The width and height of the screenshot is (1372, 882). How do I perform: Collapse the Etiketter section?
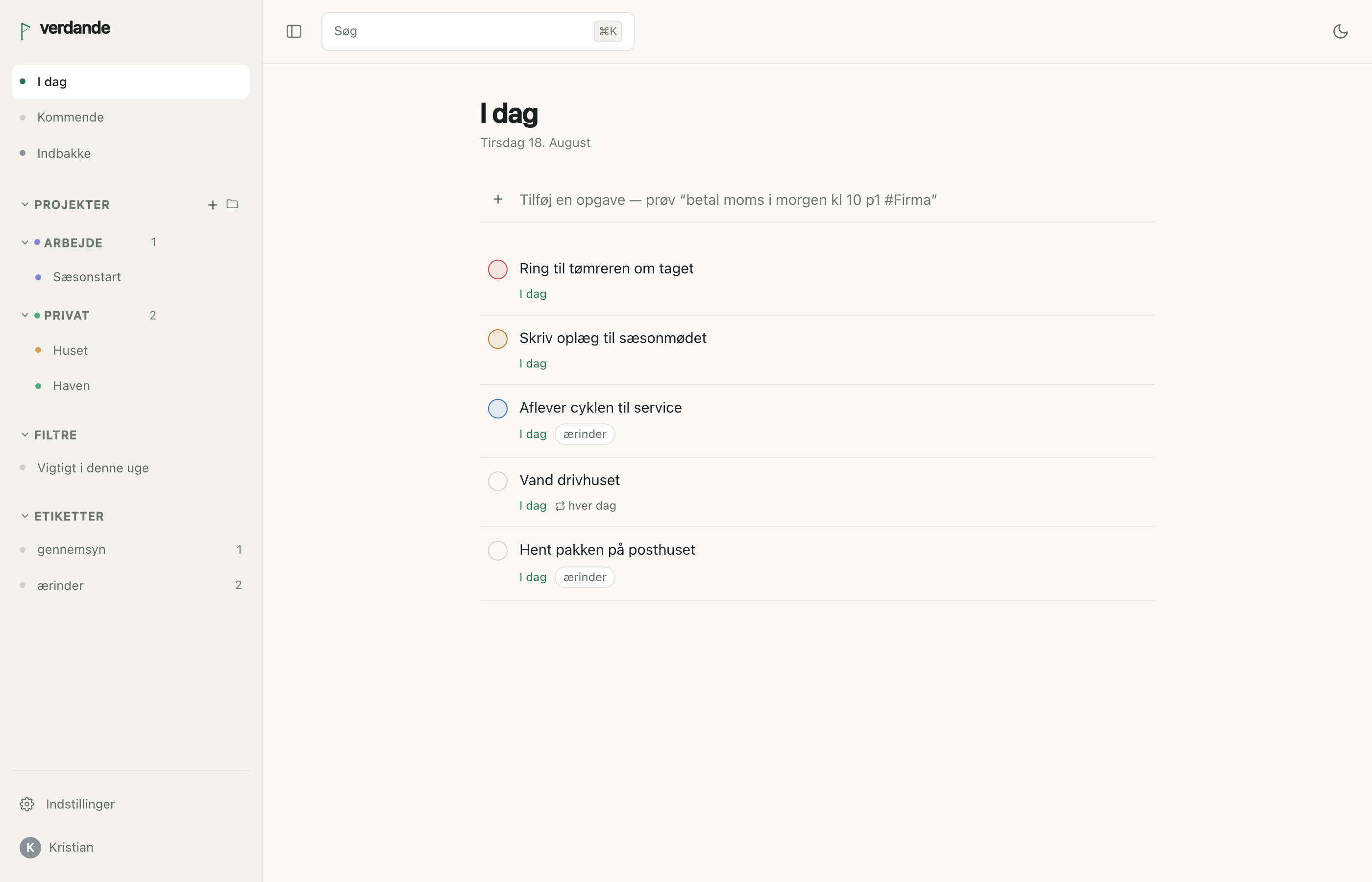coord(24,516)
